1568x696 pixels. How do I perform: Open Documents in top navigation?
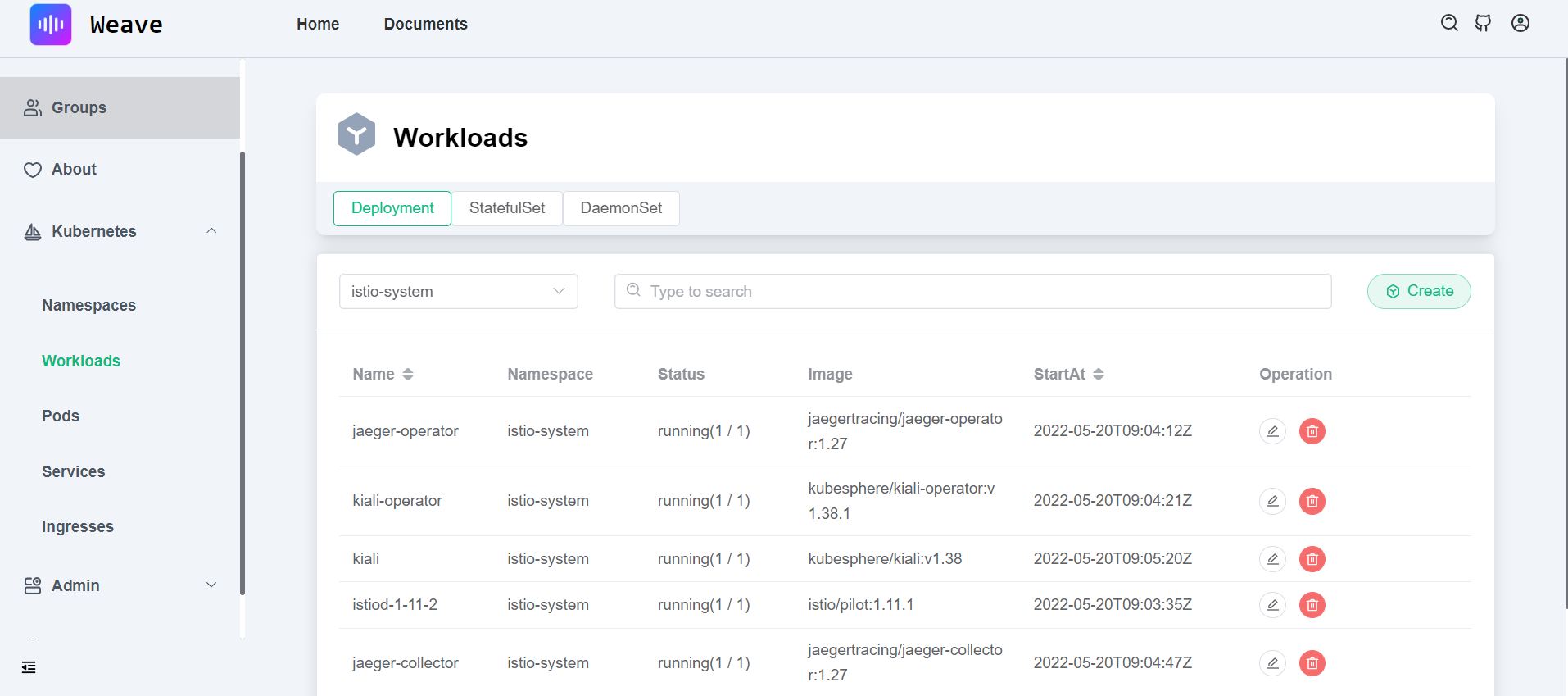(x=426, y=25)
